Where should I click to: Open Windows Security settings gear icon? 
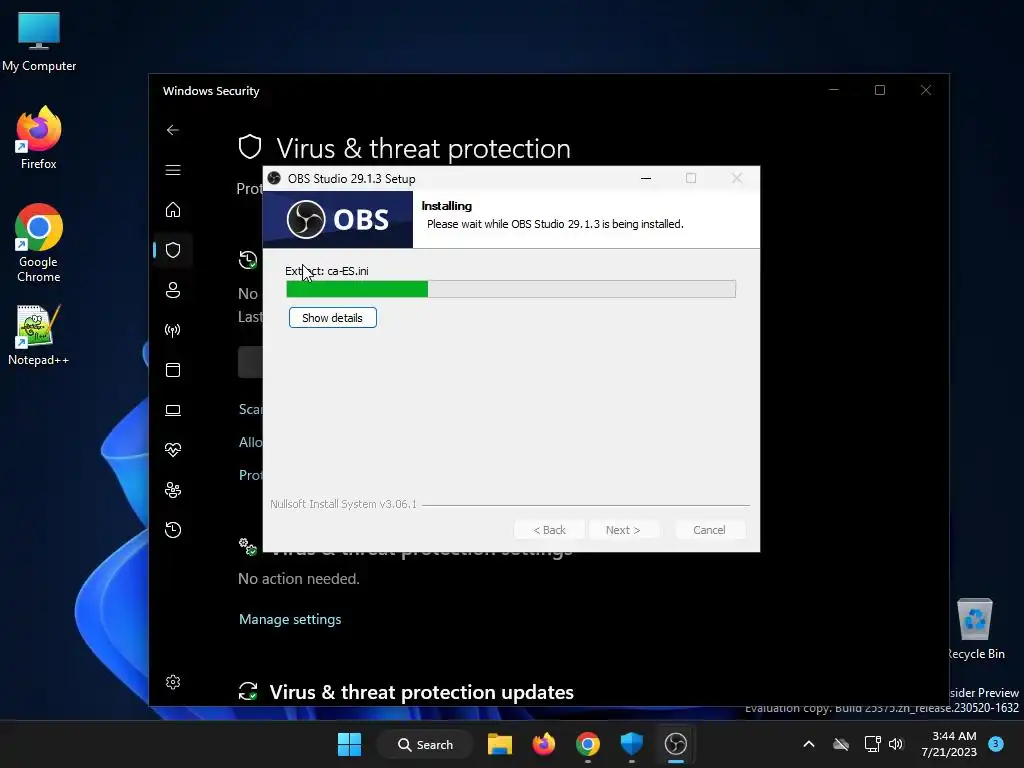(x=172, y=682)
